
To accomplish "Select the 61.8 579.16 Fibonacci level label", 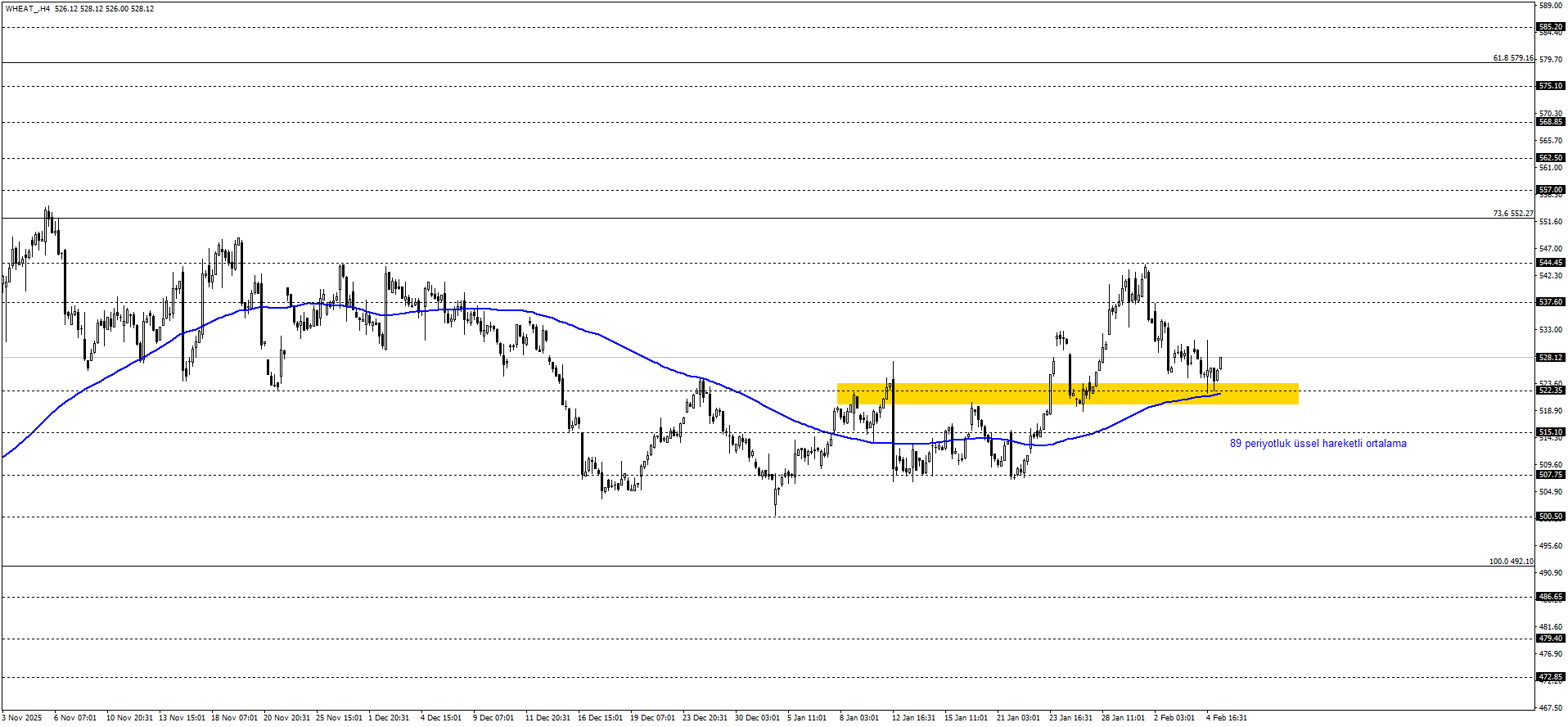I will (1512, 58).
